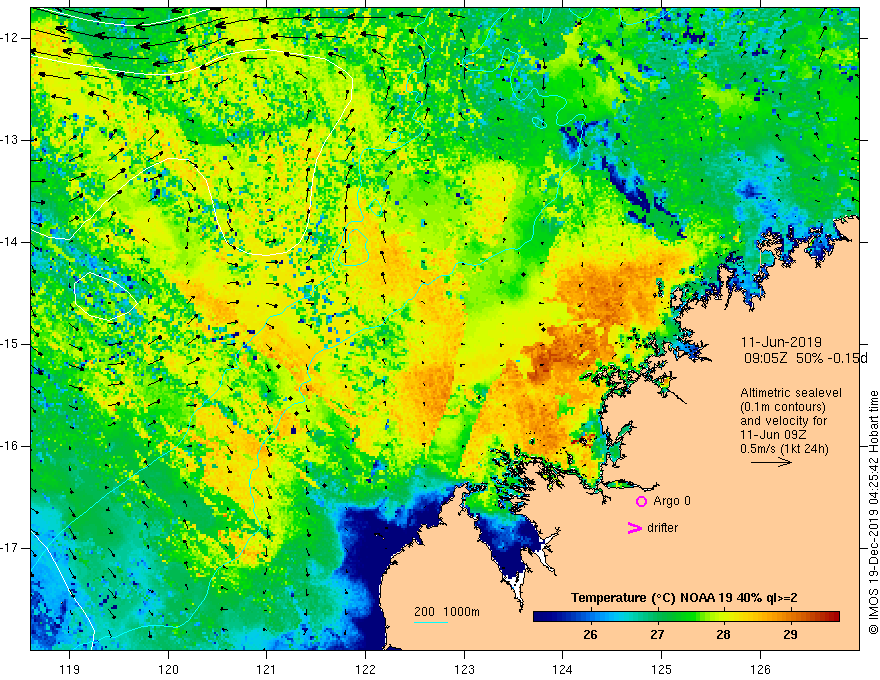Click the '11-Jun-2019' date label
This screenshot has width=880, height=680.
(x=781, y=342)
